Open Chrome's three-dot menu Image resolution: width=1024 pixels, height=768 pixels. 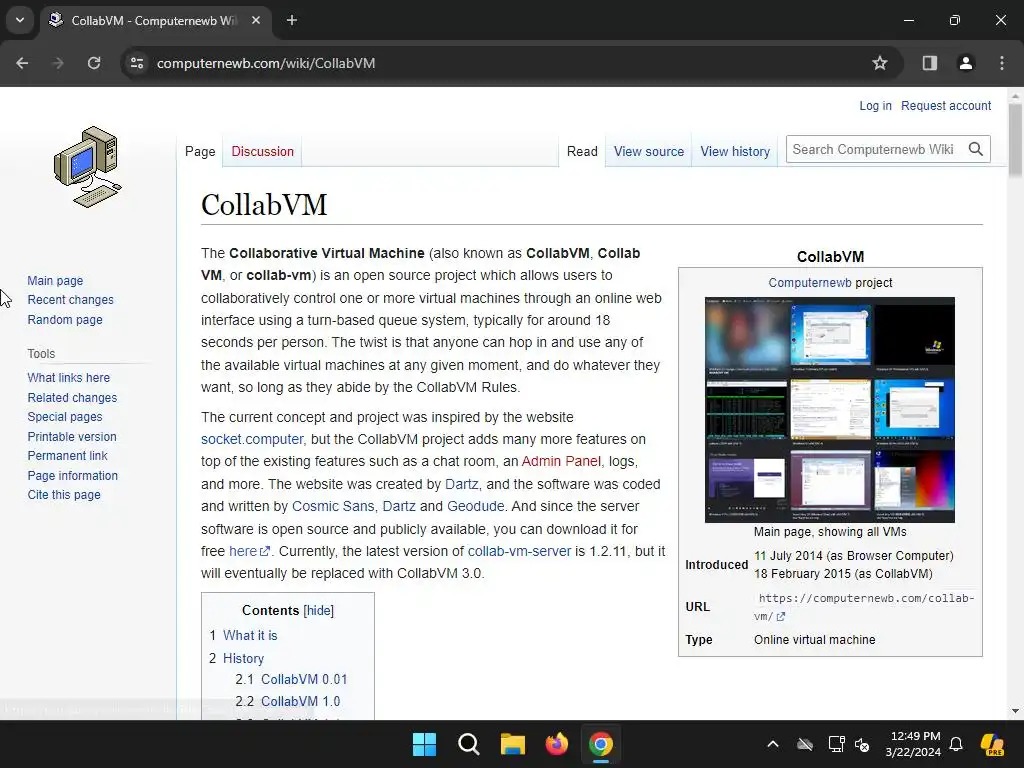1002,63
